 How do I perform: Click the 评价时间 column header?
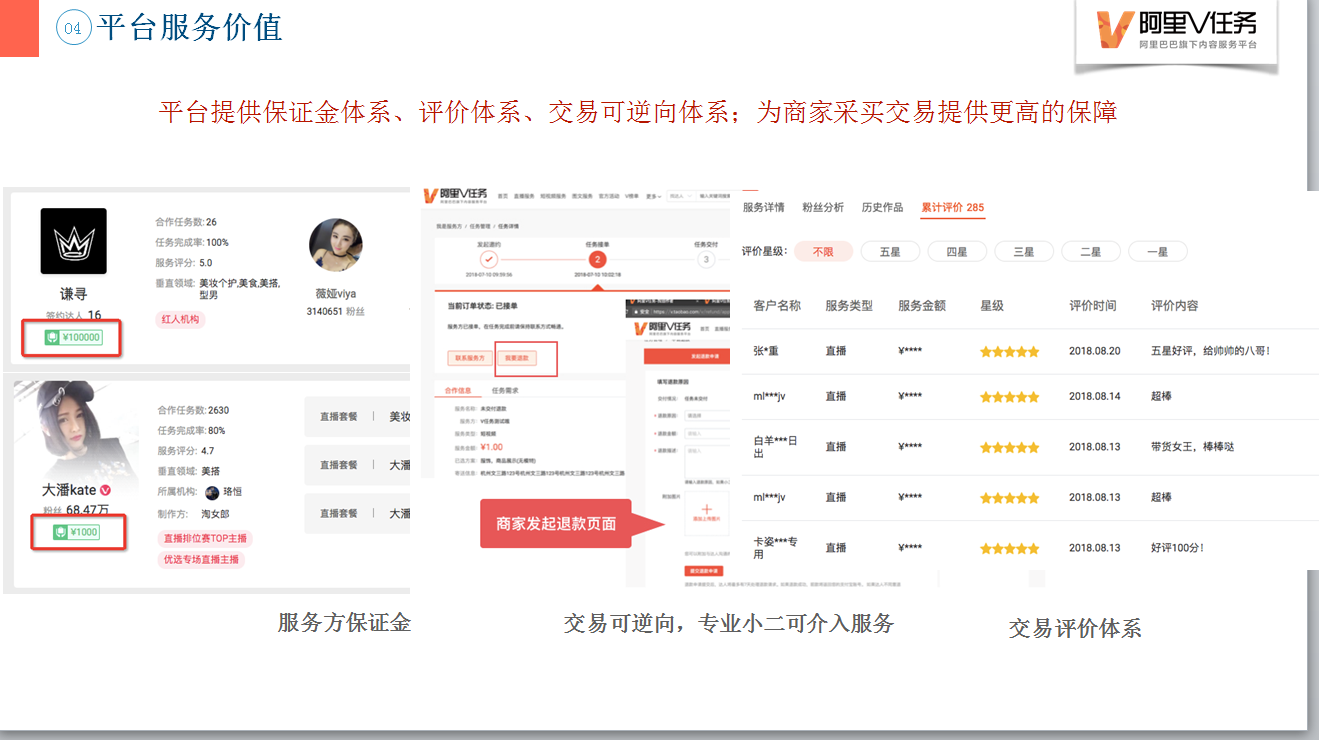(x=1093, y=306)
